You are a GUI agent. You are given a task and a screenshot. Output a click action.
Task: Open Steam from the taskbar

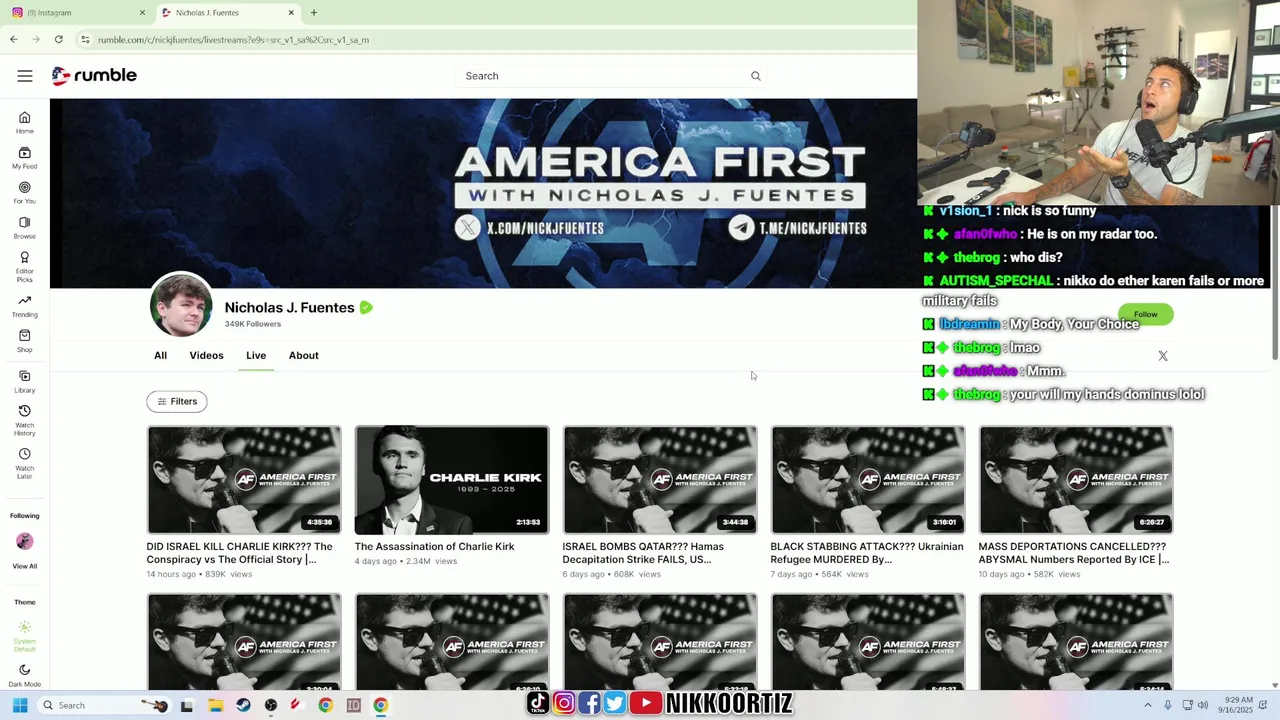coord(243,705)
